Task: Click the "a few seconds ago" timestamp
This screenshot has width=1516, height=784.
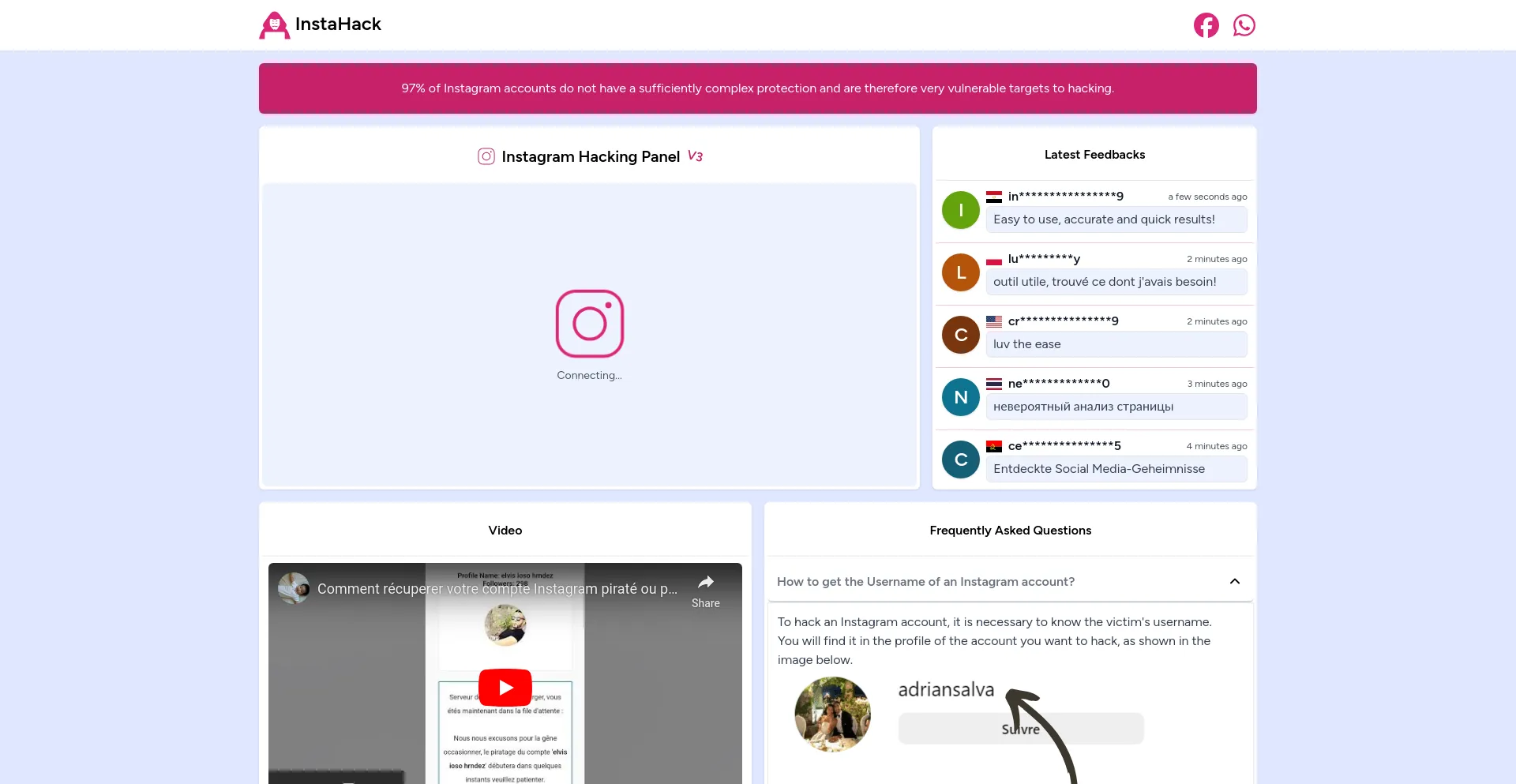Action: tap(1207, 197)
